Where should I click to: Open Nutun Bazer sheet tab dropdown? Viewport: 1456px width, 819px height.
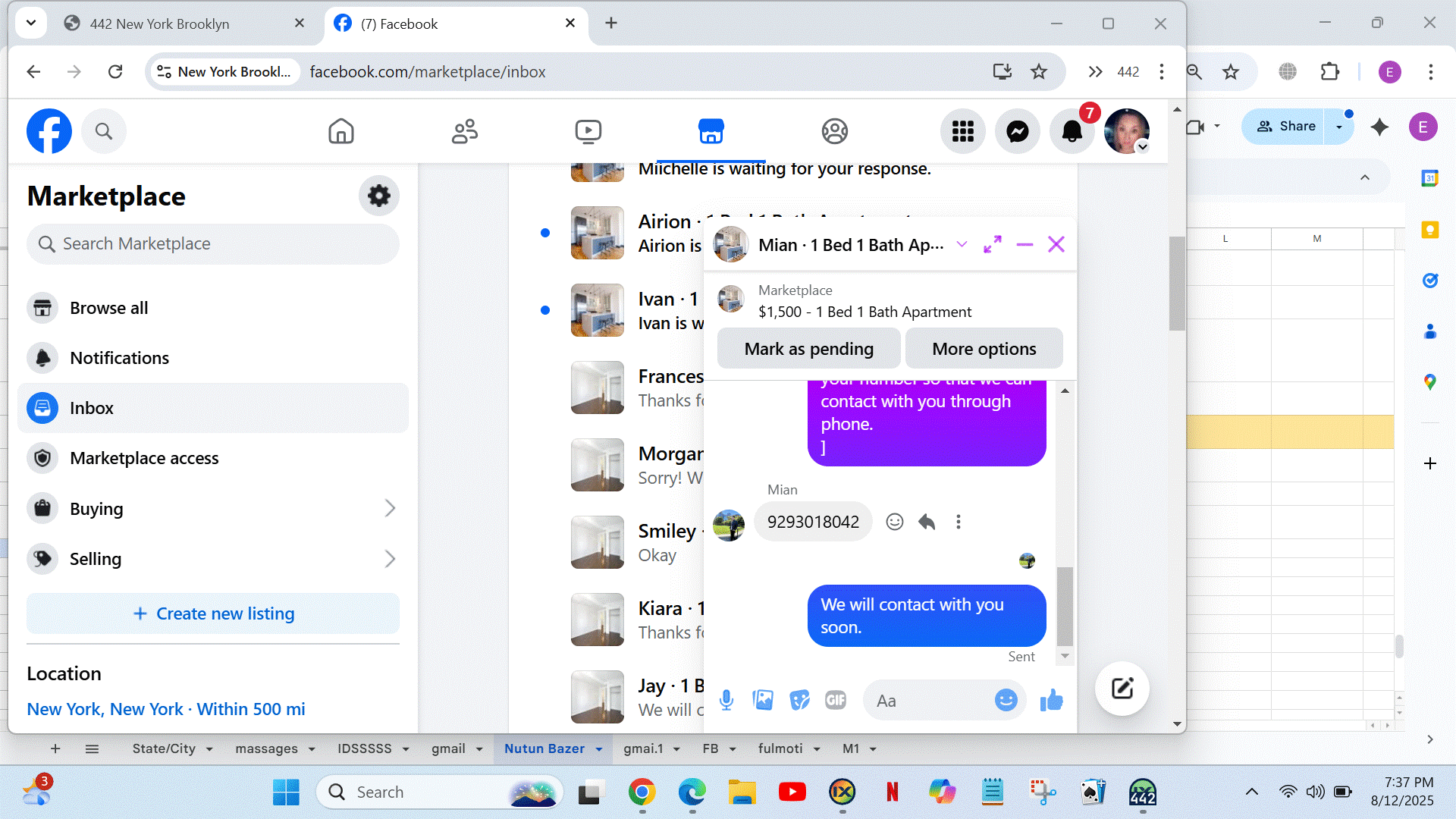pos(599,749)
